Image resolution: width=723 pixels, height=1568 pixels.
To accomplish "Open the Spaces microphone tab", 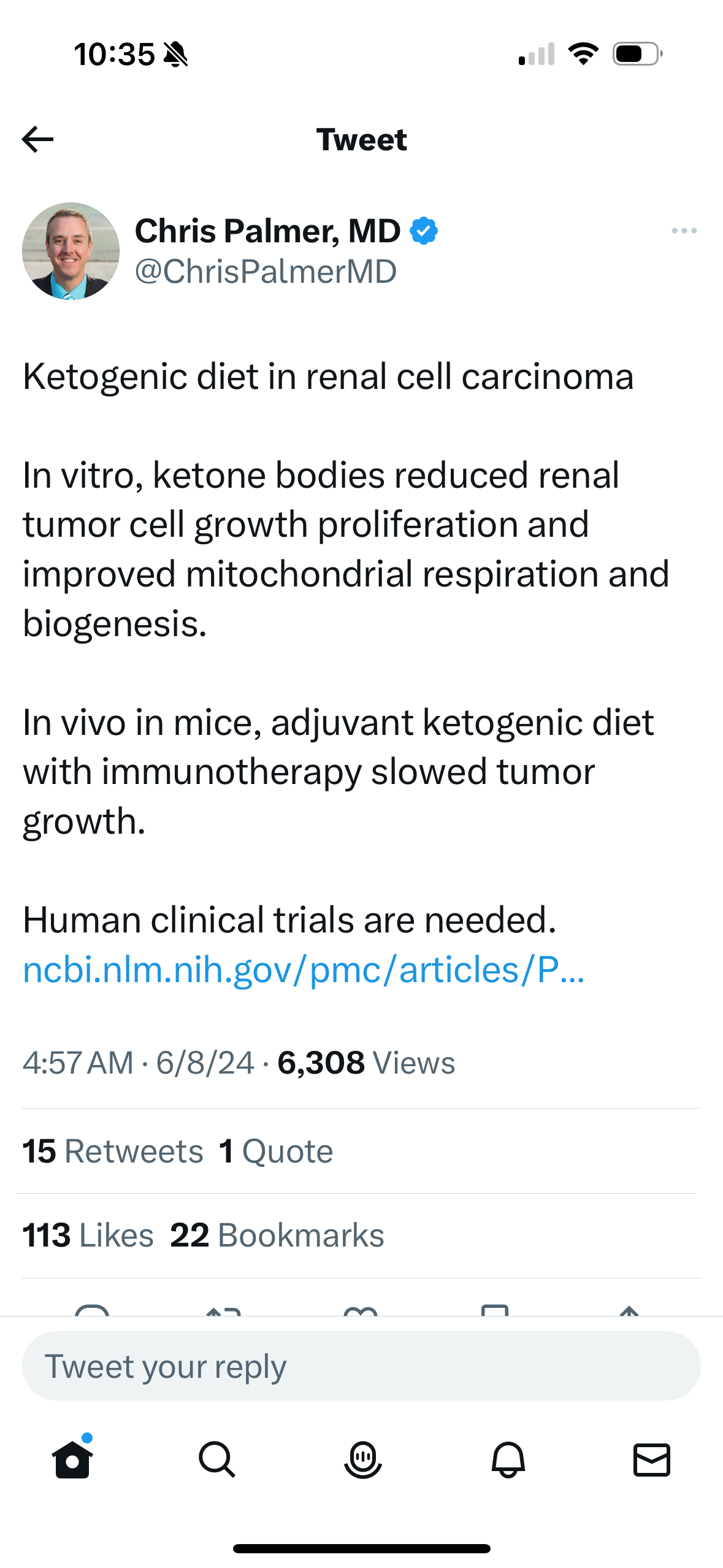I will coord(362,1459).
